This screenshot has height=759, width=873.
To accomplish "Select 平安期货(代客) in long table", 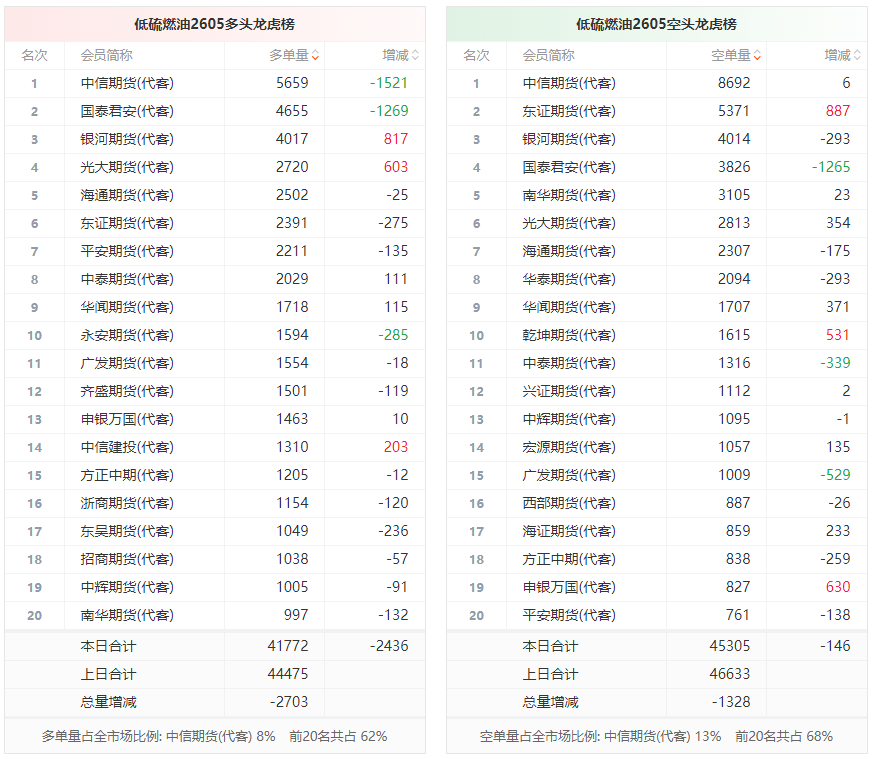I will 127,251.
